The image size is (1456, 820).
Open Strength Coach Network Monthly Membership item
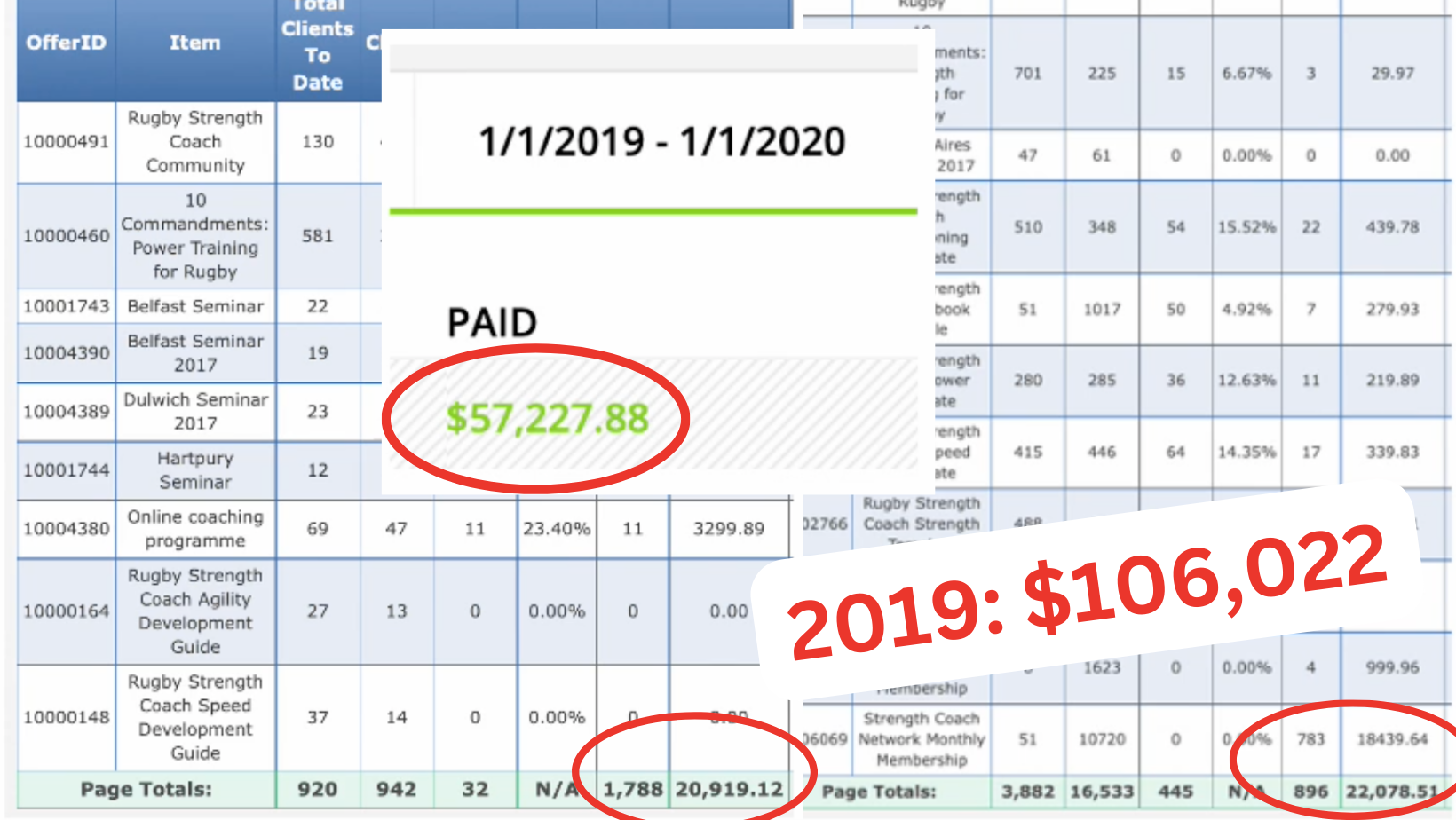(x=922, y=739)
